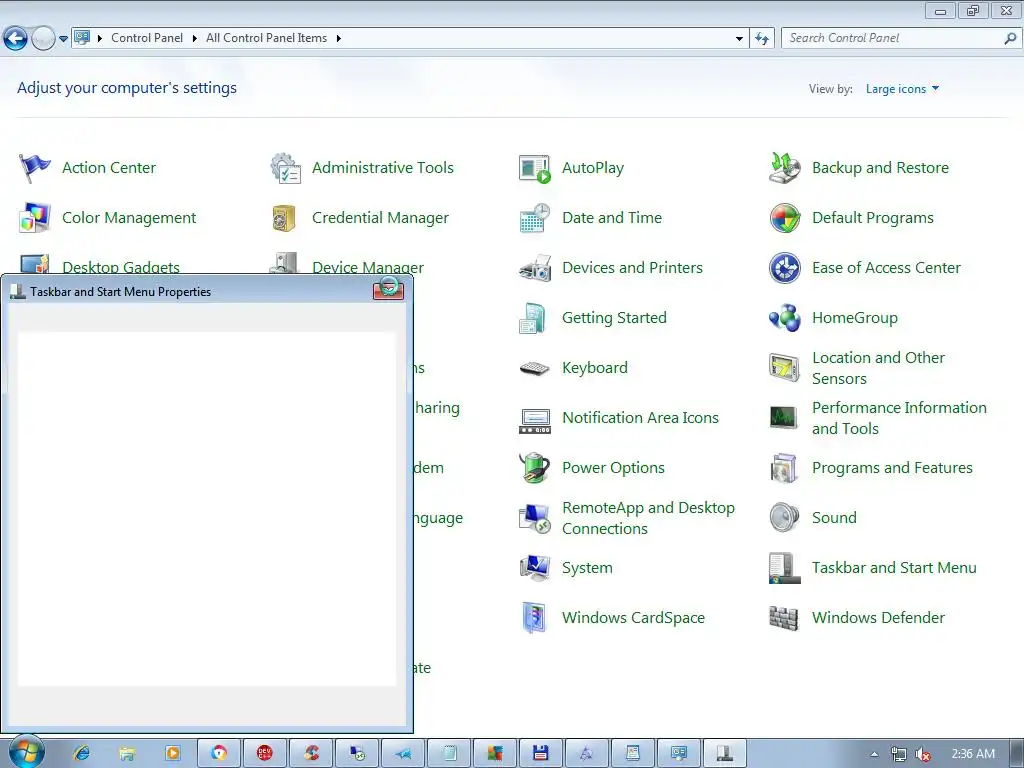Launch Windows Media Player from taskbar
Image resolution: width=1024 pixels, height=768 pixels.
pyautogui.click(x=173, y=753)
